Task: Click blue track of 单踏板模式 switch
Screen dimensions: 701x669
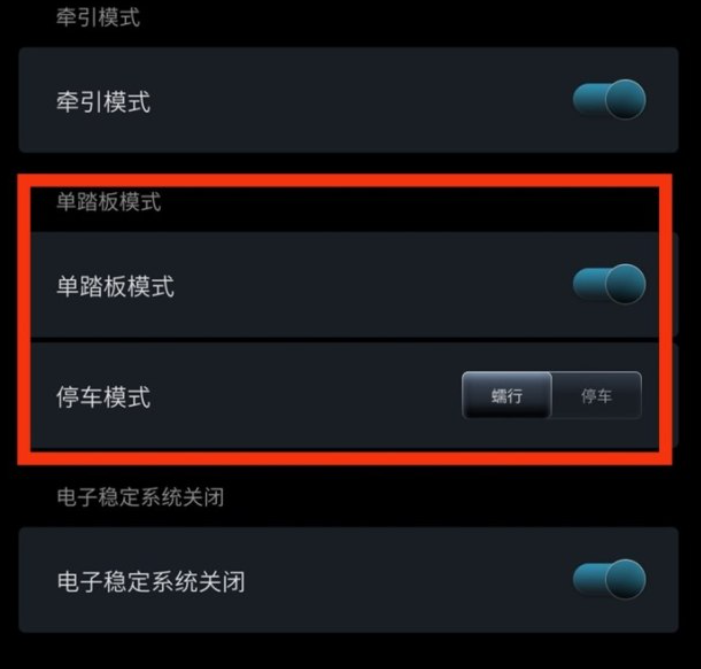Action: click(x=588, y=284)
